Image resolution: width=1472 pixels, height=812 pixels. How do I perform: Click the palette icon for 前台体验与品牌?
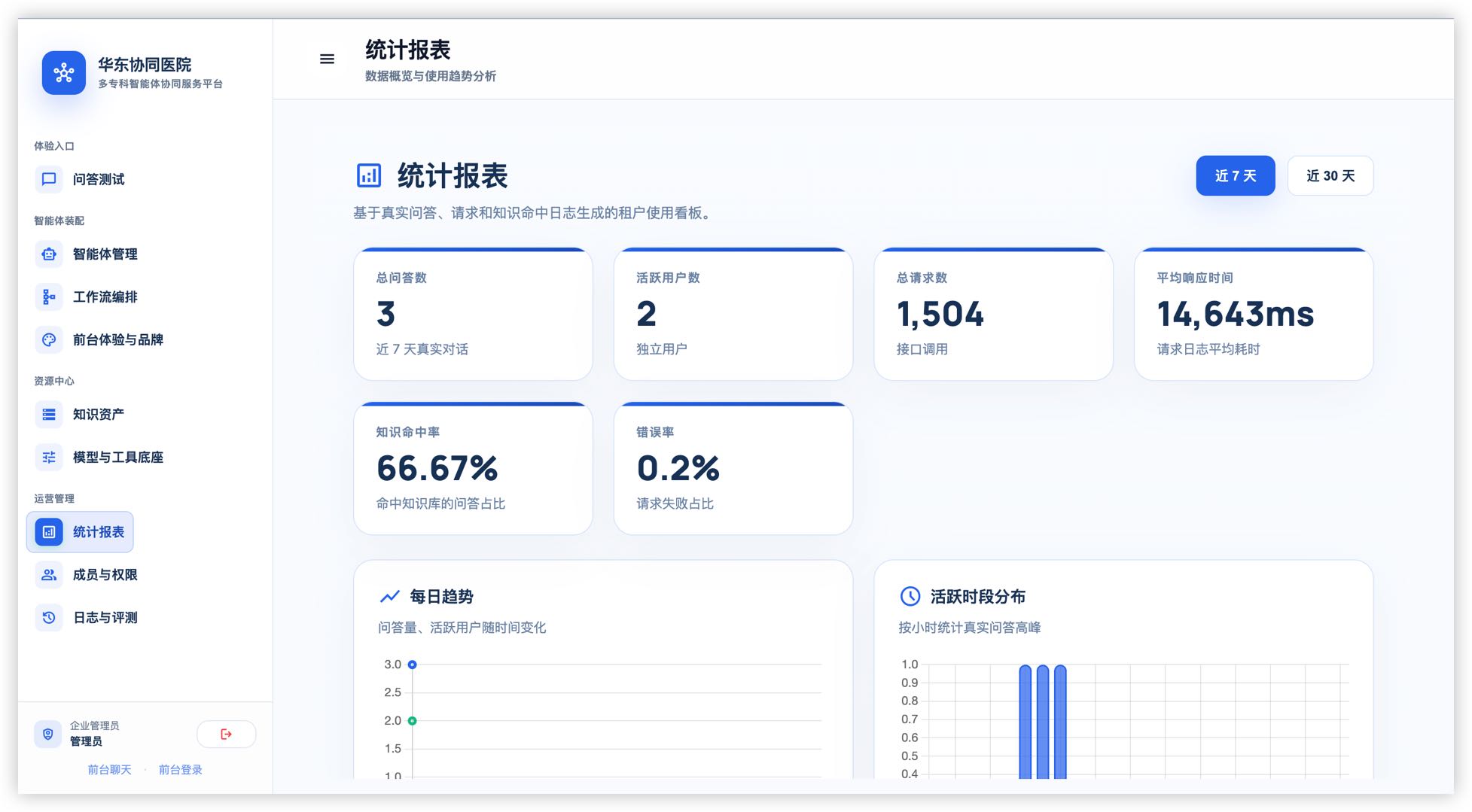[x=49, y=340]
